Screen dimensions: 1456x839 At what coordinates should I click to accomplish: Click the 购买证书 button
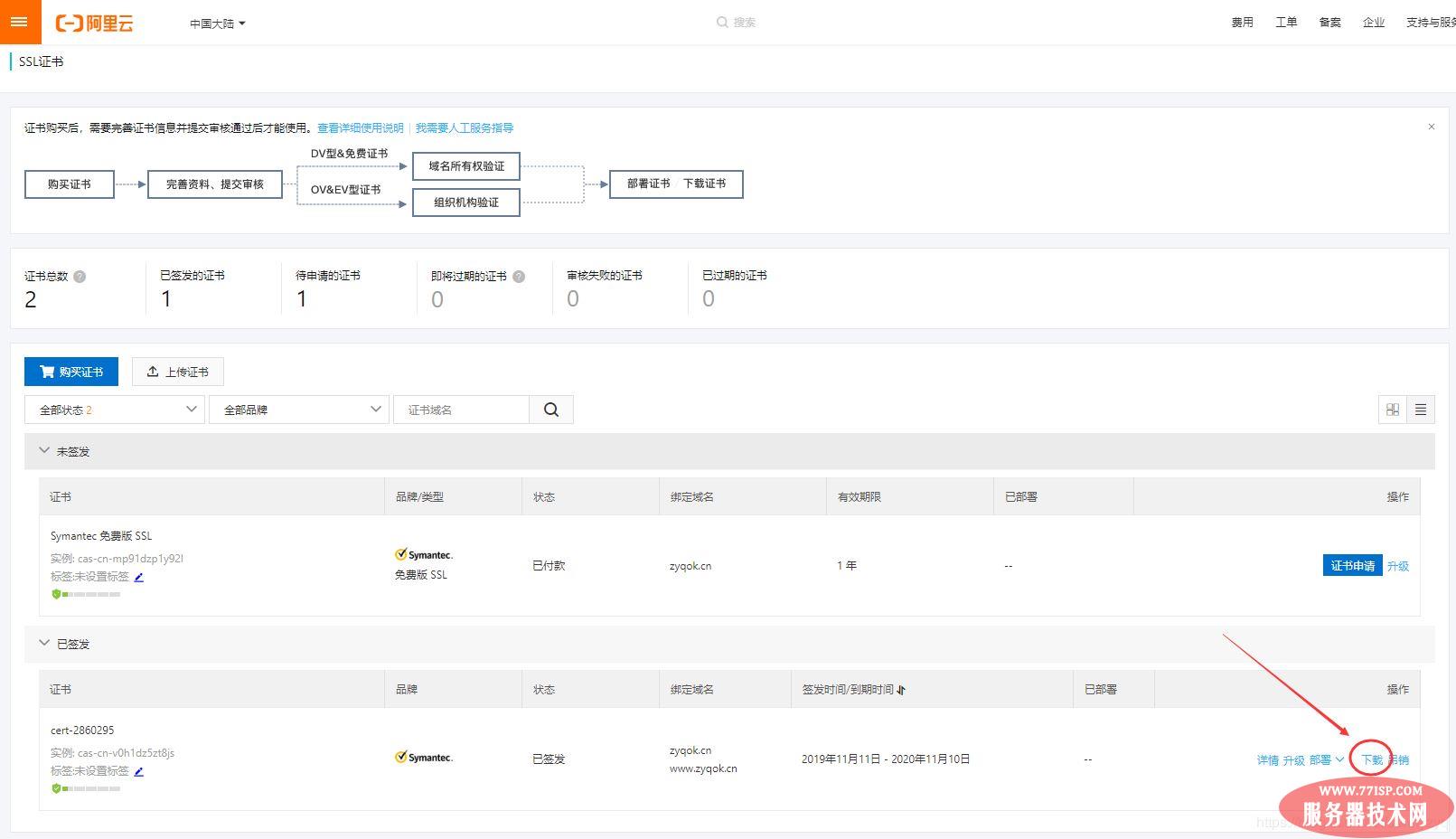click(x=71, y=372)
